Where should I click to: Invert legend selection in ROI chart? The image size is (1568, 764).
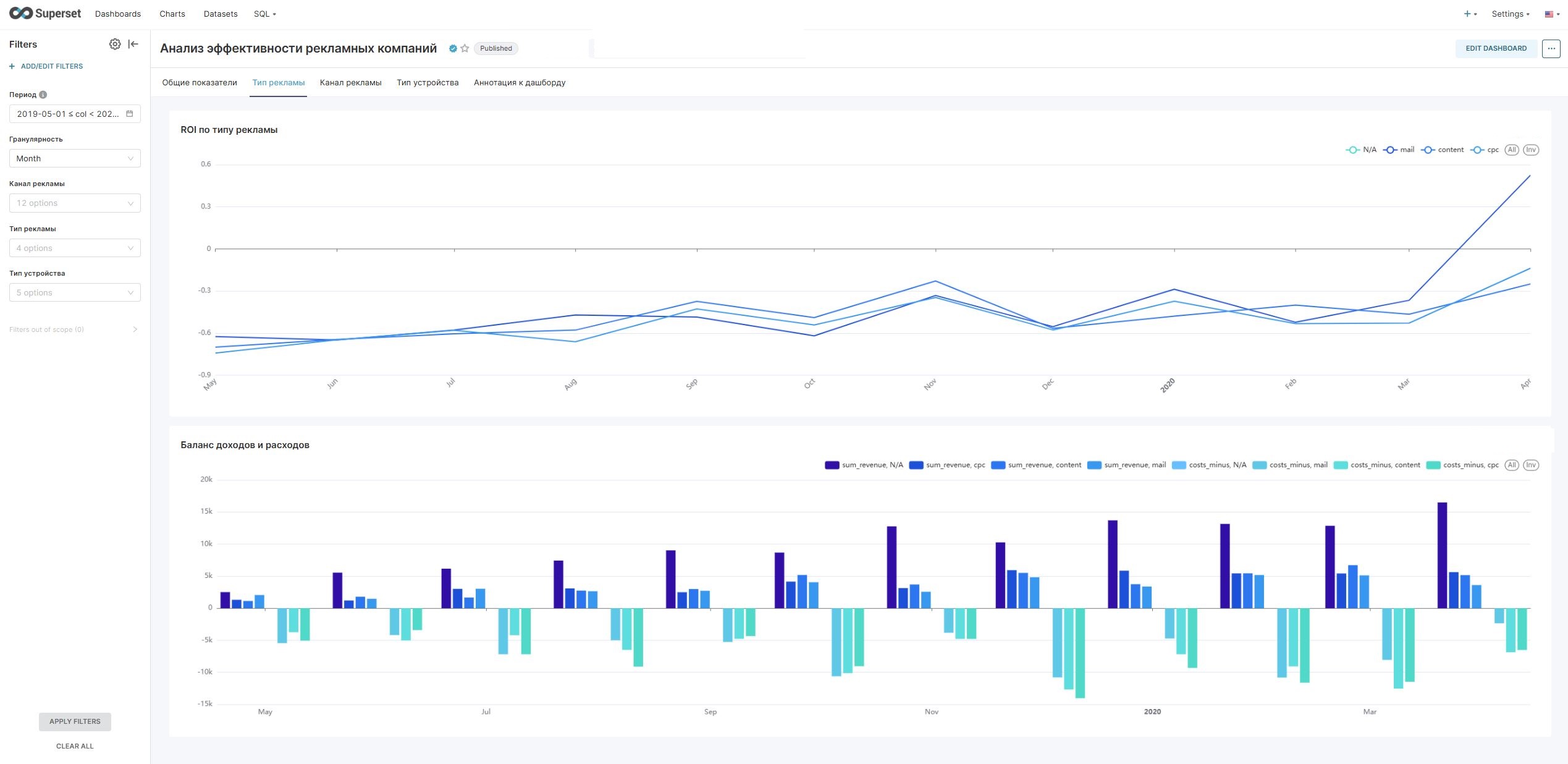click(1530, 150)
